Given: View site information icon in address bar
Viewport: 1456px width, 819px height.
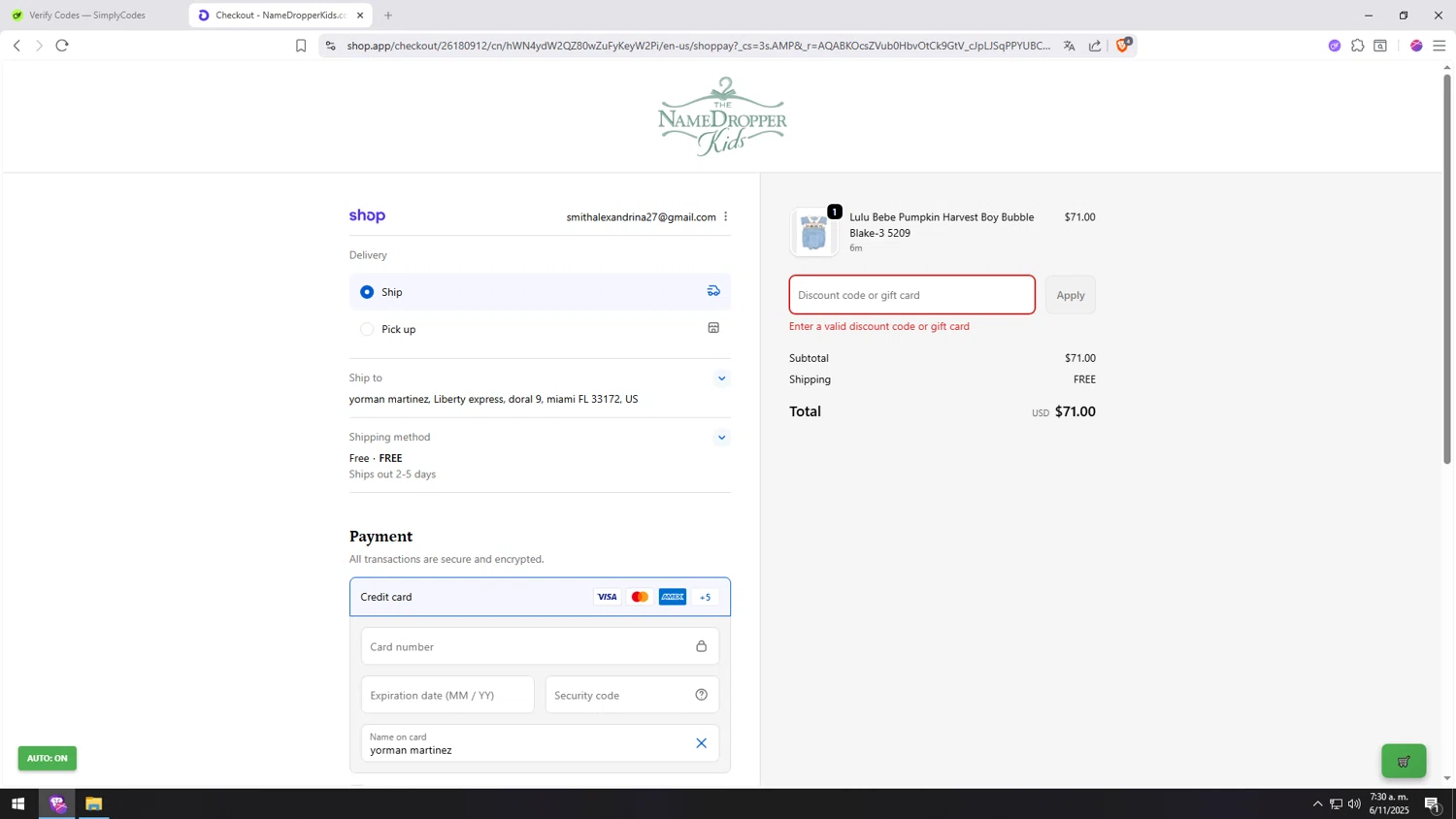Looking at the screenshot, I should click(330, 46).
